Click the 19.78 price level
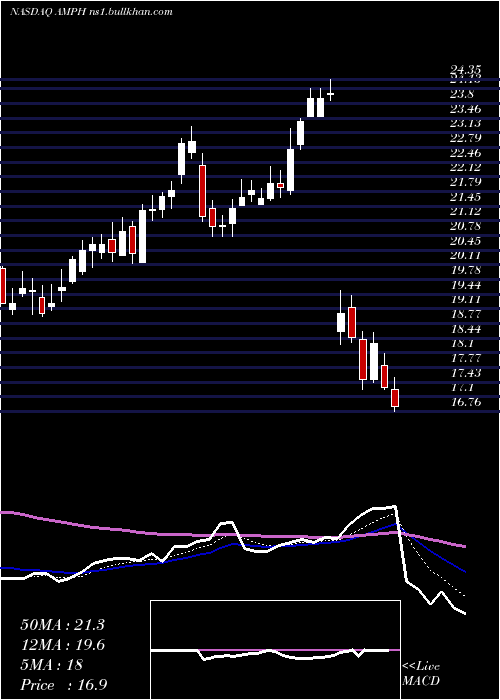 pos(465,270)
